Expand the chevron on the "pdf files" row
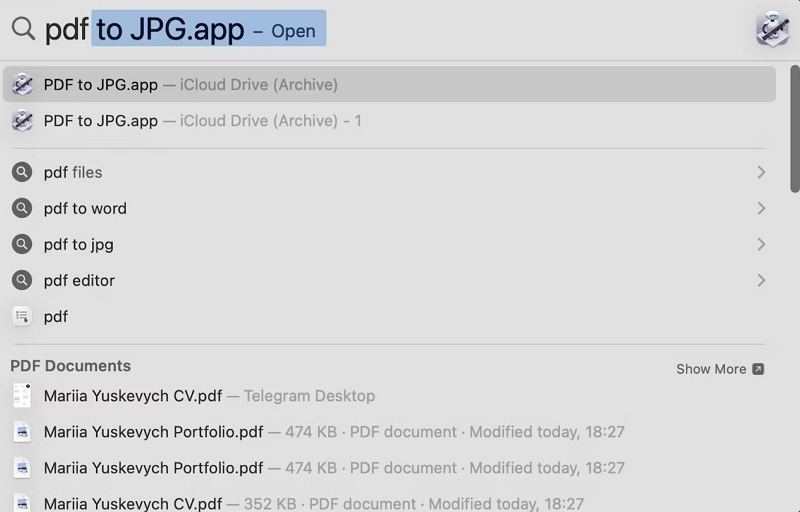This screenshot has width=800, height=512. 761,172
